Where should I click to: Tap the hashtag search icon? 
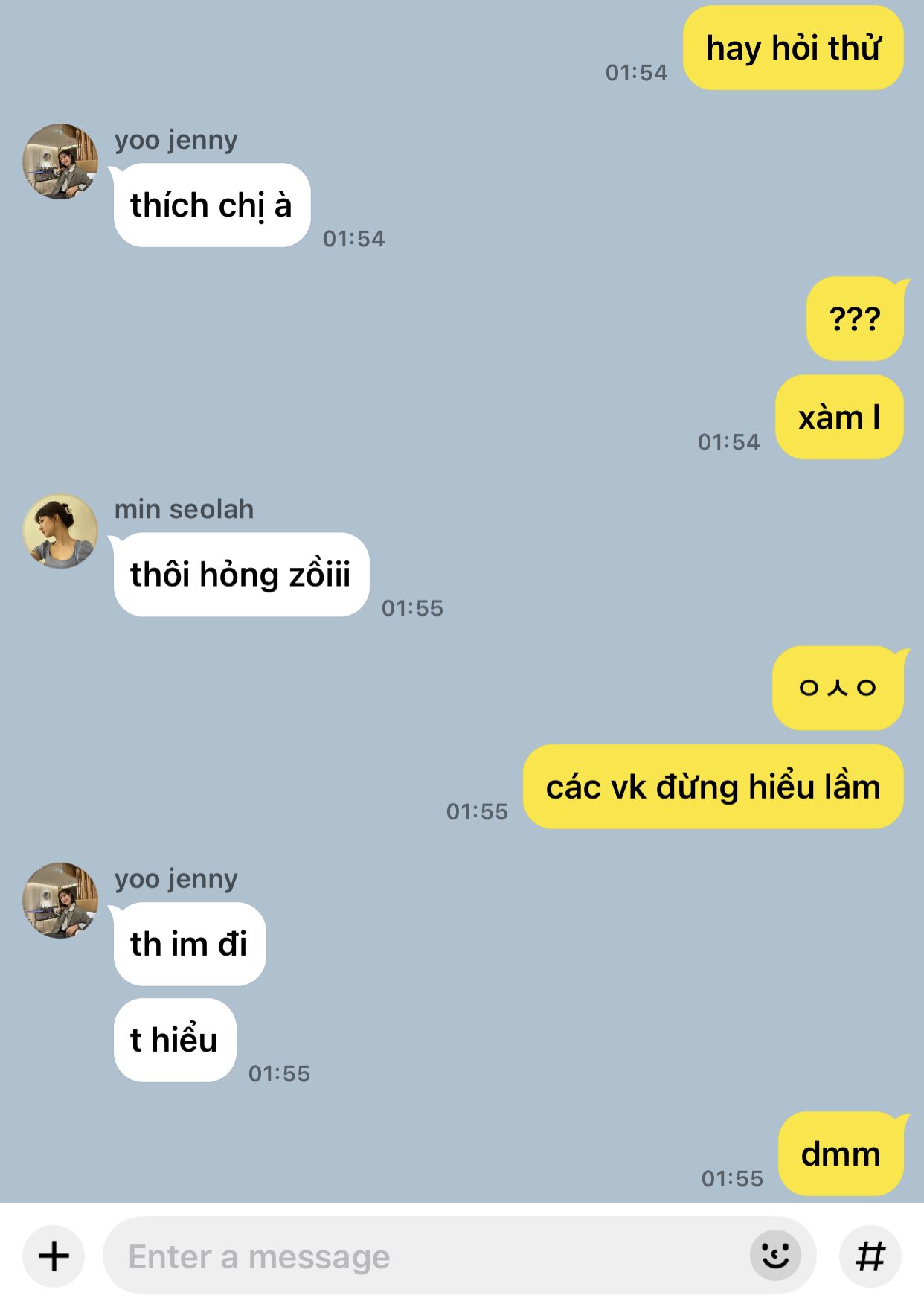coord(870,1256)
